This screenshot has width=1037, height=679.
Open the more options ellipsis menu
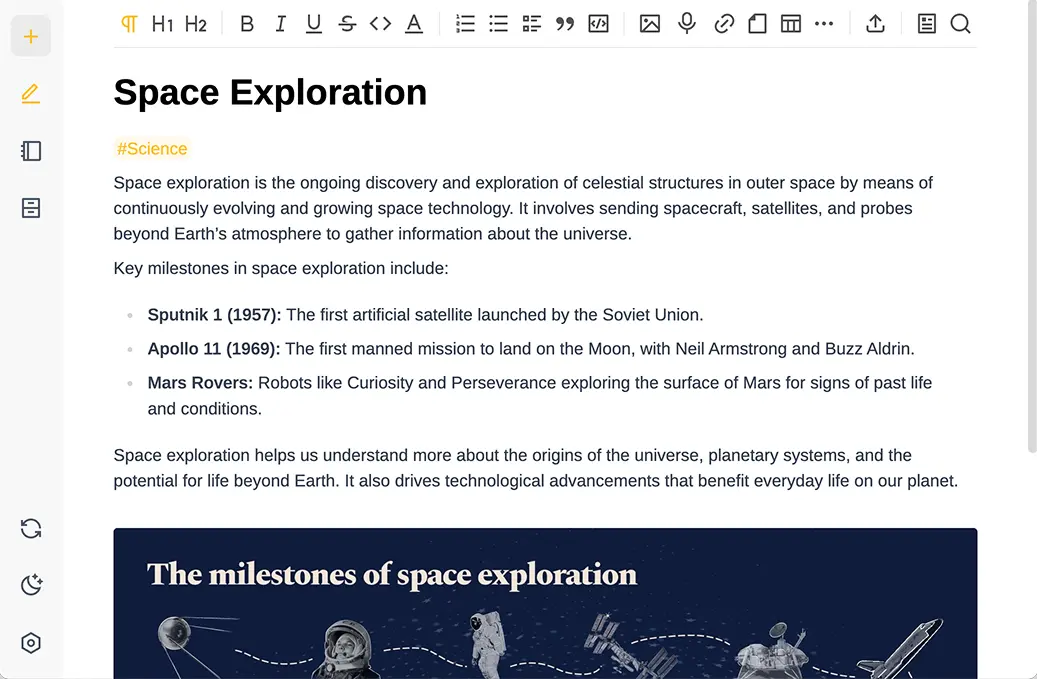coord(824,24)
